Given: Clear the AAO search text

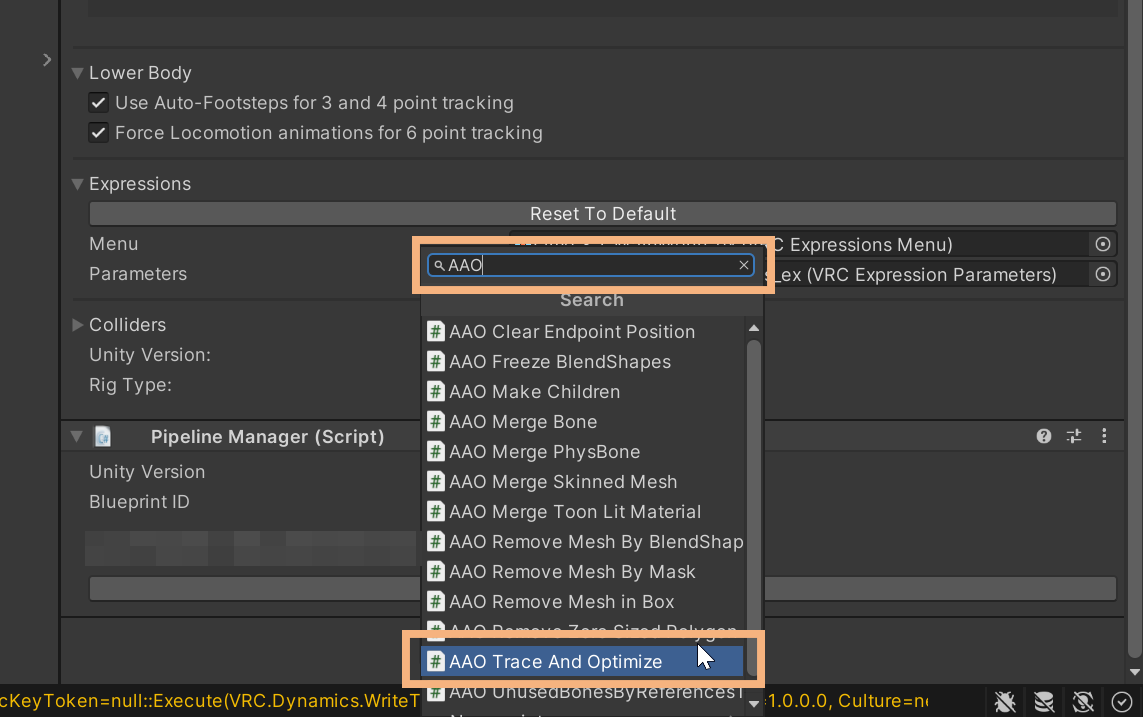Looking at the screenshot, I should (x=744, y=265).
